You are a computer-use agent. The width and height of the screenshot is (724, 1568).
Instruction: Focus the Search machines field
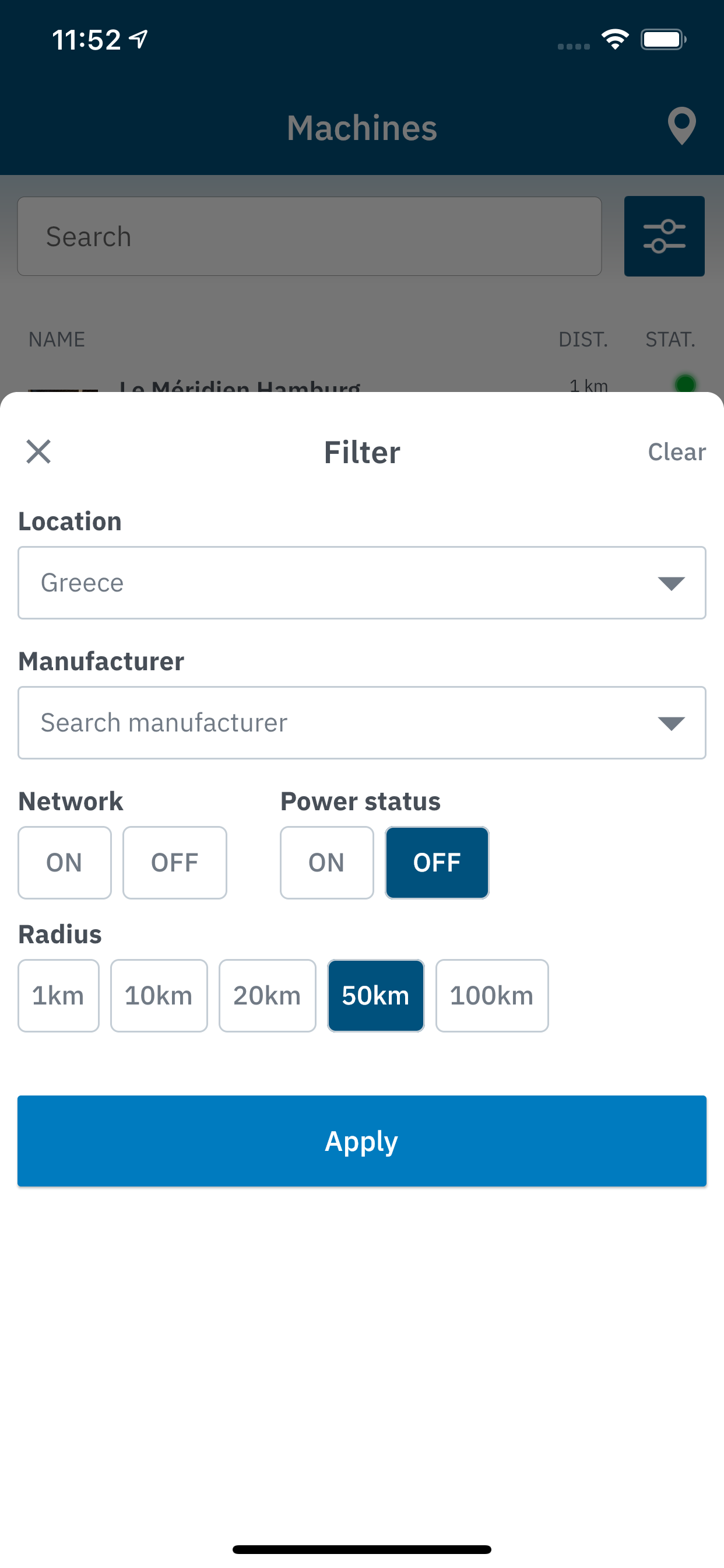[x=309, y=236]
